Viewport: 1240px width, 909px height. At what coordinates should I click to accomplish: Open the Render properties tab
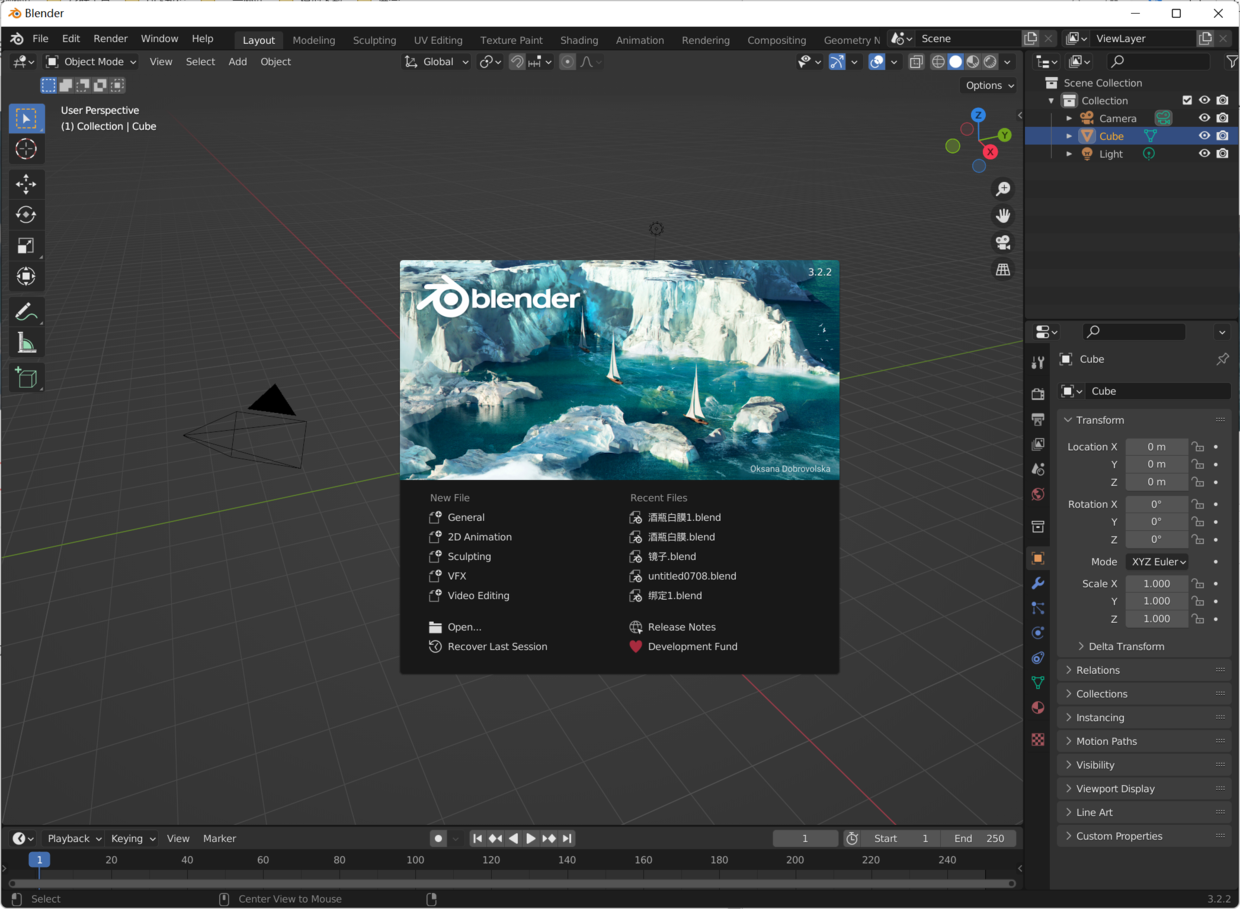coord(1037,394)
